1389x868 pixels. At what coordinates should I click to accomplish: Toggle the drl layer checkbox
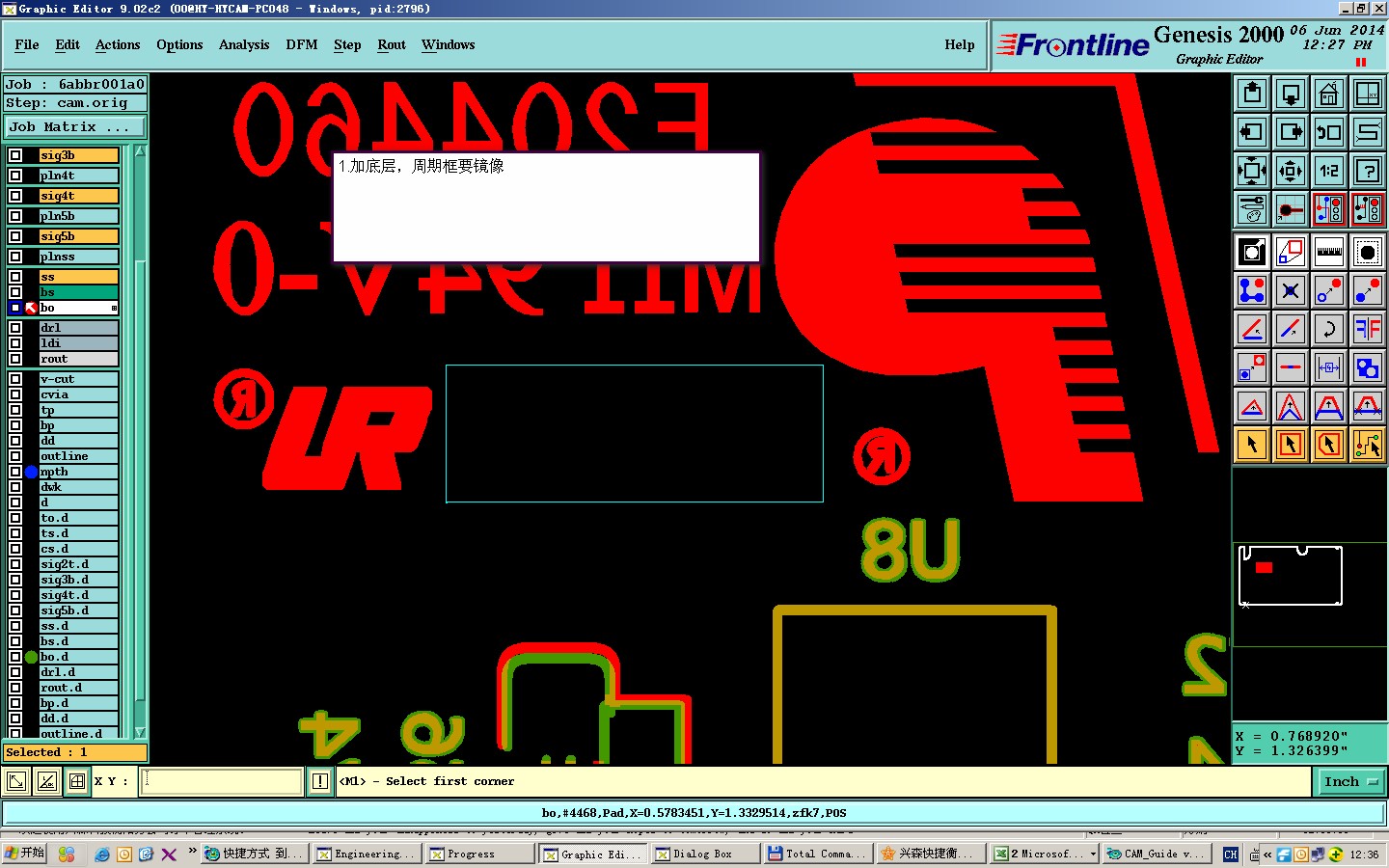click(15, 328)
